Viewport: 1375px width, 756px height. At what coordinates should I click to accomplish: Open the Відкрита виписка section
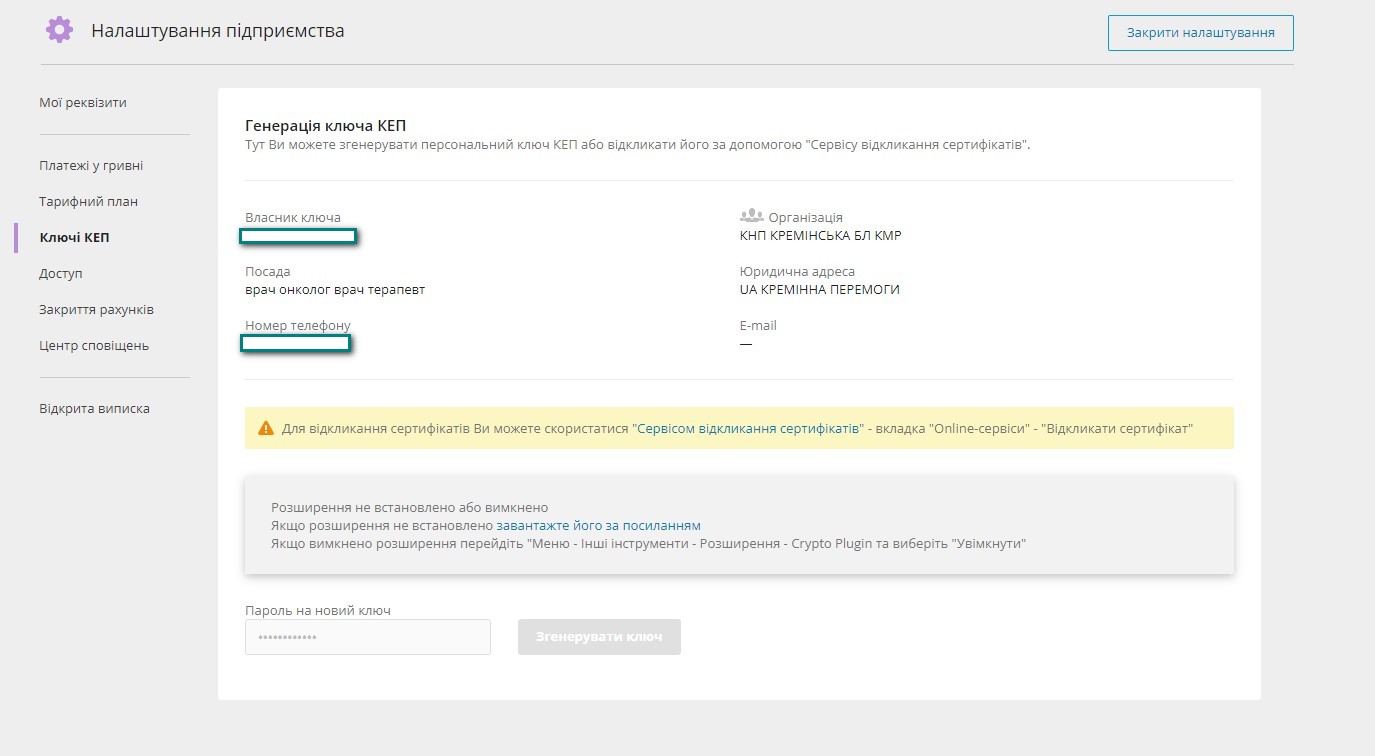94,408
